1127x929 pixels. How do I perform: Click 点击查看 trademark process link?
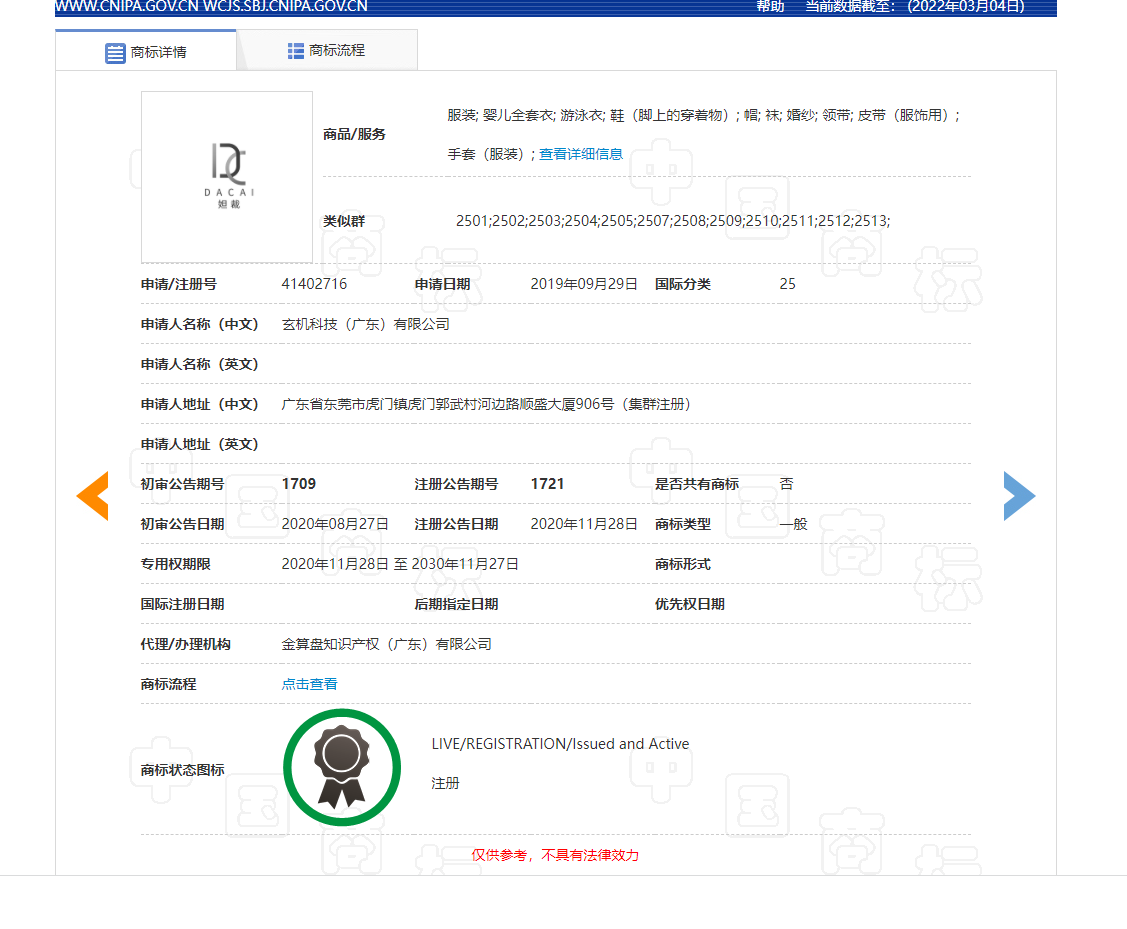pos(309,684)
